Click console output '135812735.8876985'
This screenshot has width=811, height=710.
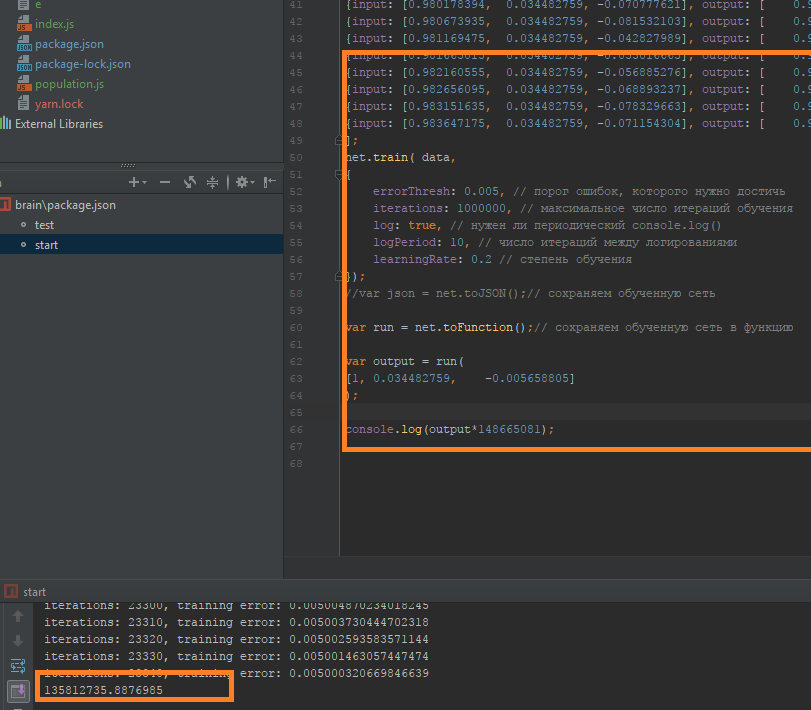coord(103,690)
